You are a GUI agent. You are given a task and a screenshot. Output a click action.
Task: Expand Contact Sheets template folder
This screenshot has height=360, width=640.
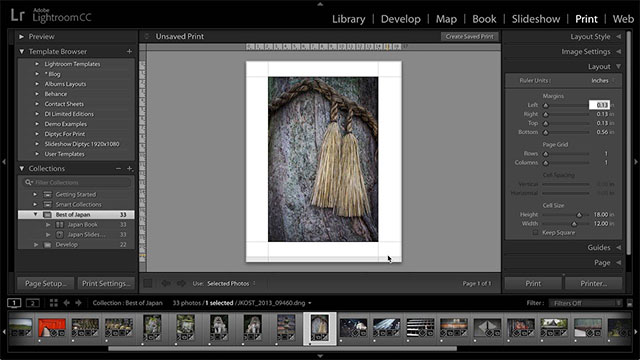point(37,104)
